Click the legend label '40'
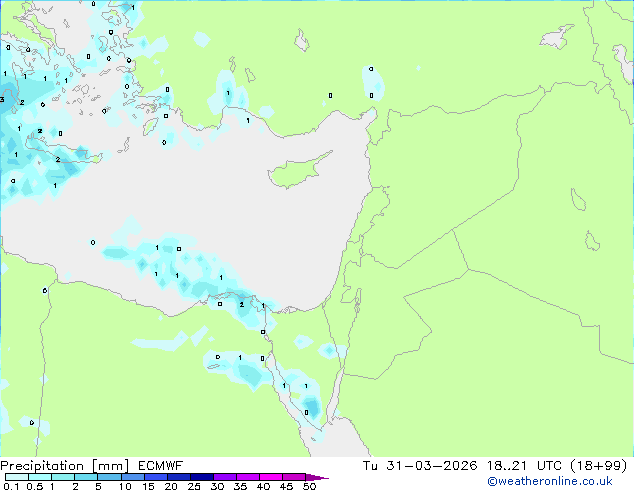This screenshot has width=634, height=490. [x=263, y=486]
